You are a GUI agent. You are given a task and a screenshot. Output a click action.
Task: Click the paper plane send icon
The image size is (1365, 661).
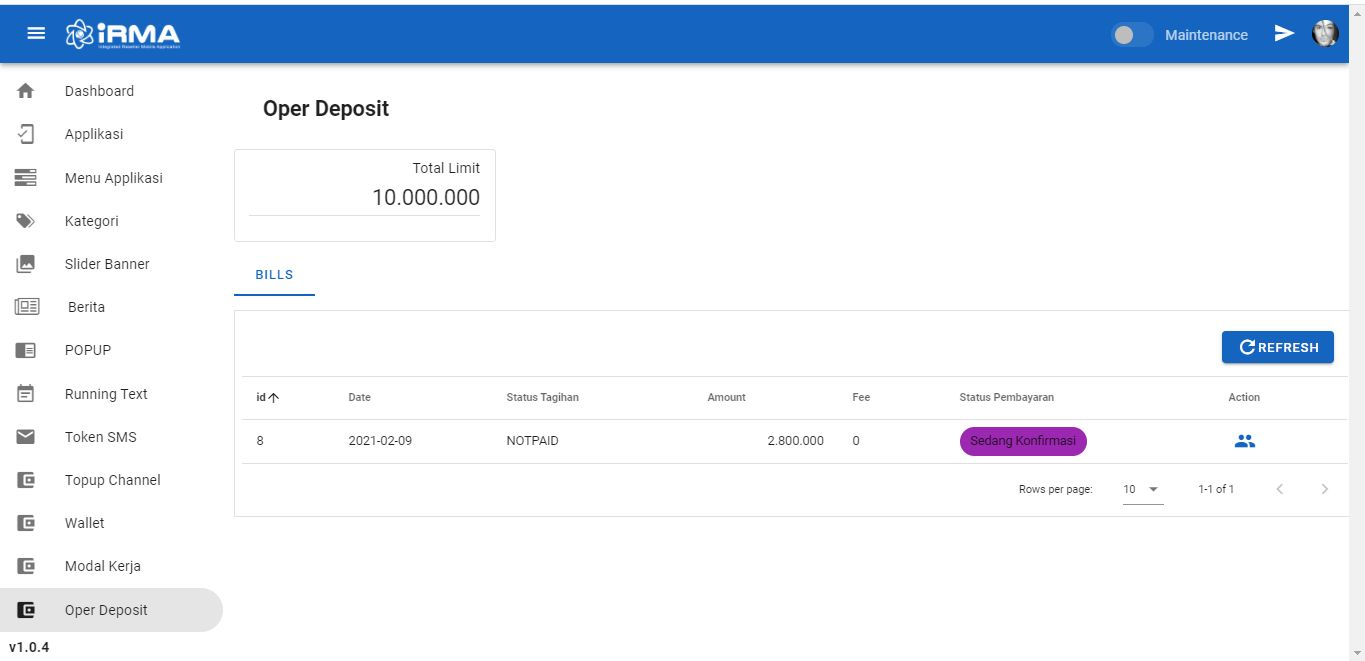coord(1284,34)
